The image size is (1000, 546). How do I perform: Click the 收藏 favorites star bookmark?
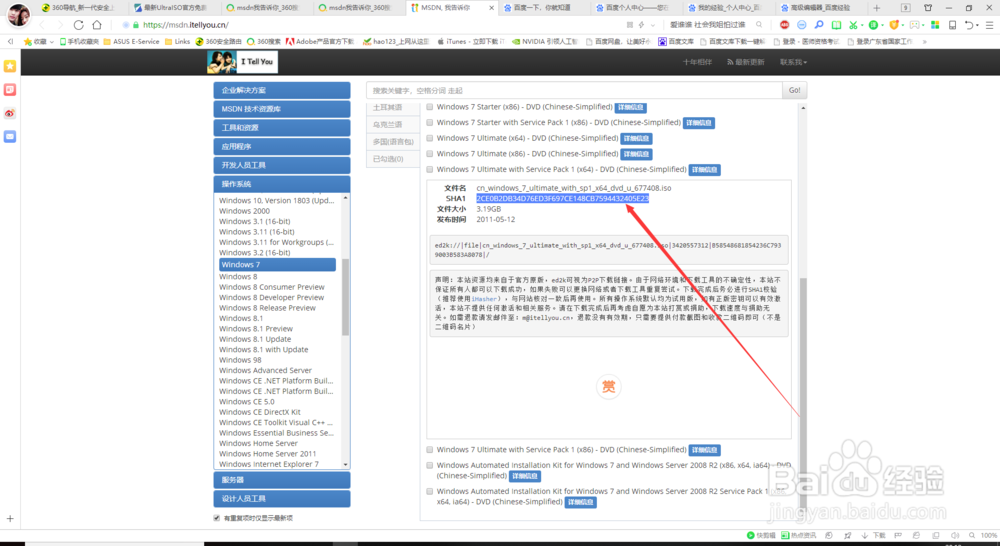[35, 41]
